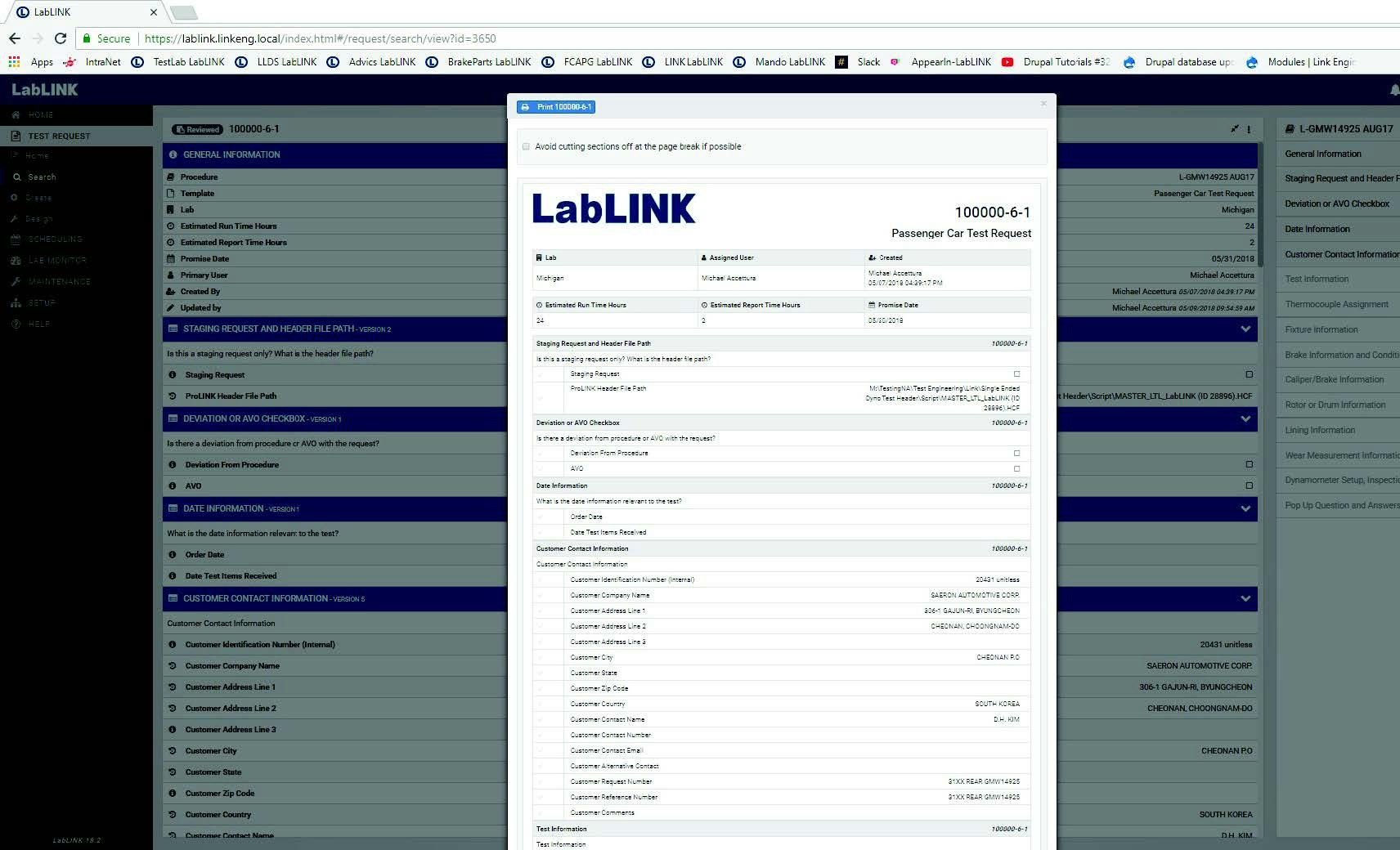Collapse the Staging Request and Header section
Viewport: 1400px width, 850px height.
tap(1245, 329)
